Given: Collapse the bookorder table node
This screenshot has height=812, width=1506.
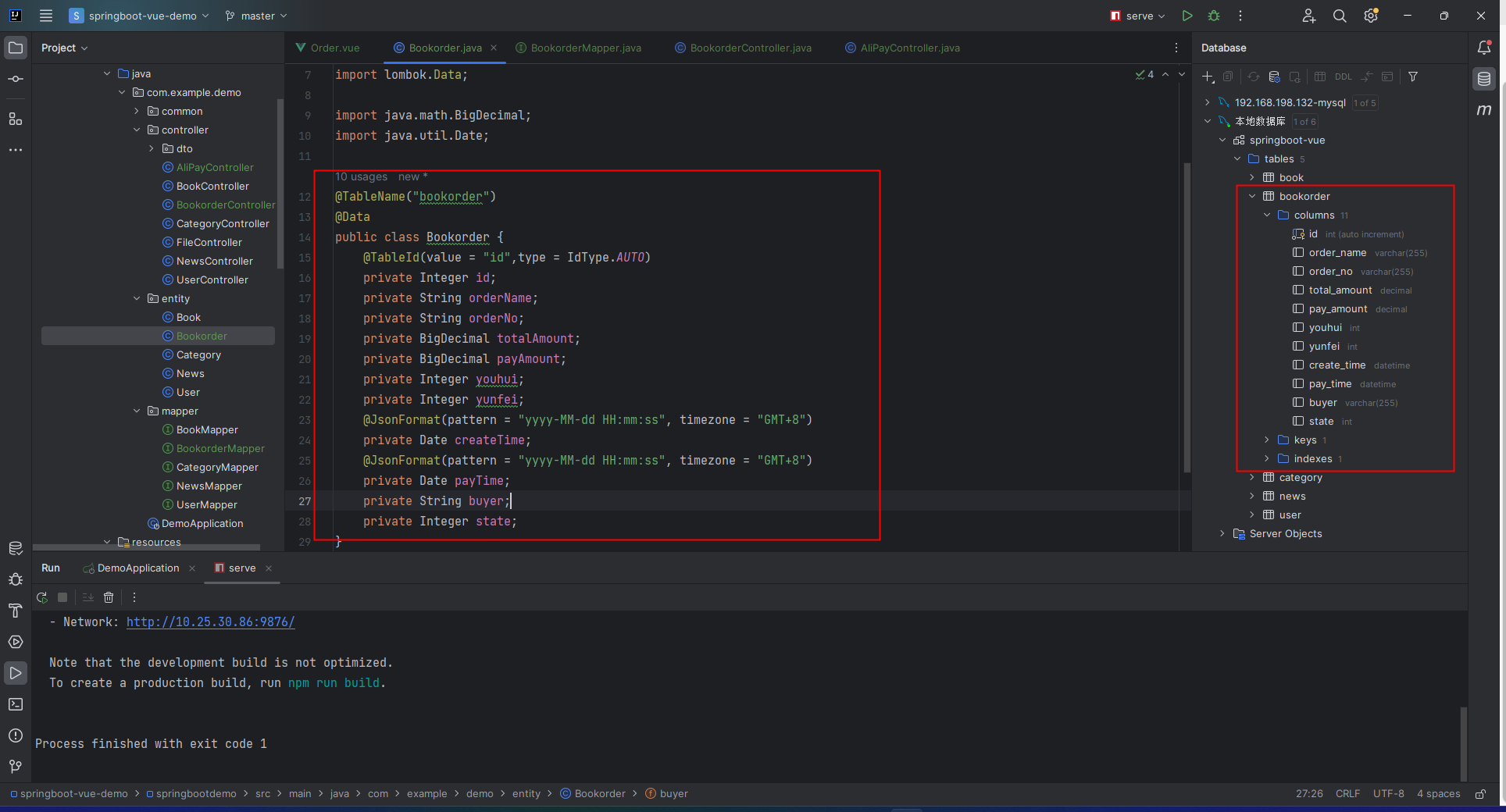Looking at the screenshot, I should [x=1252, y=196].
